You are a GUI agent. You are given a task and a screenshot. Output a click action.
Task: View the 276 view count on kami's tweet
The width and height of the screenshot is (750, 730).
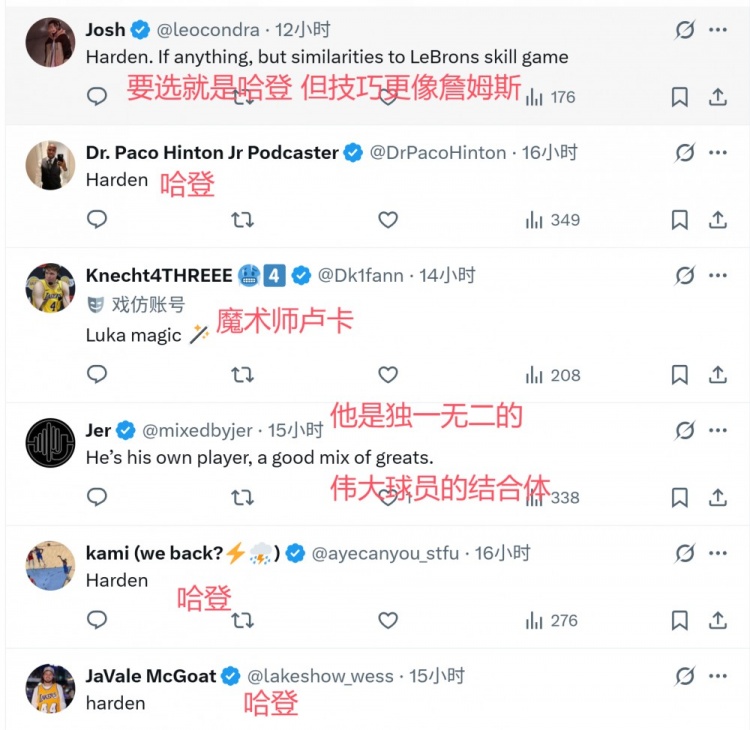click(x=551, y=620)
